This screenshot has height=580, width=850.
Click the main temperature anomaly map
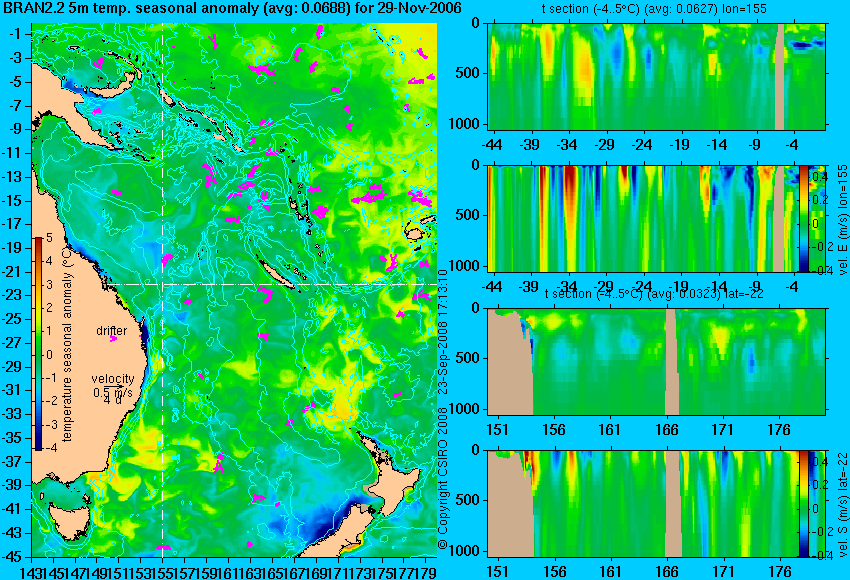pos(234,290)
